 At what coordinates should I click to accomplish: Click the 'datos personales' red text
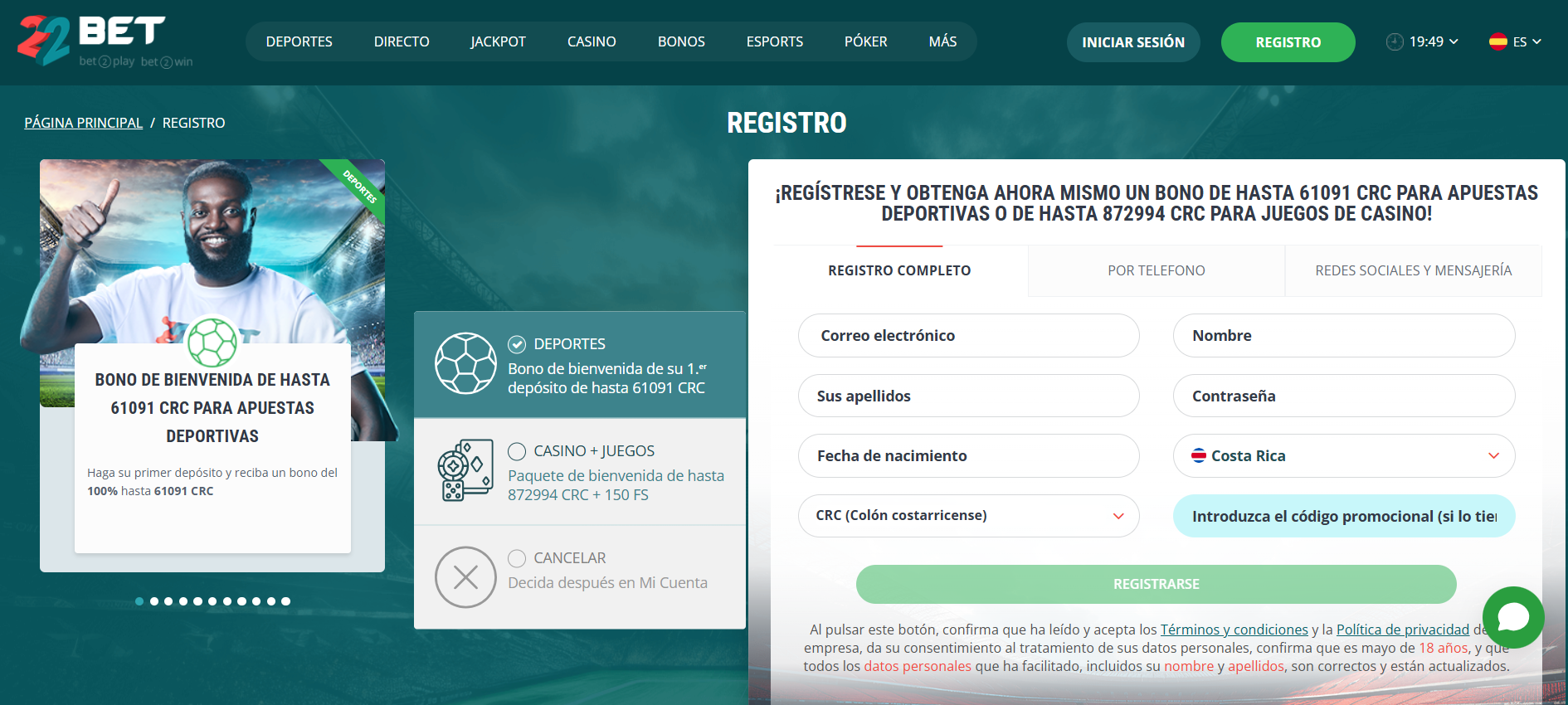pos(918,666)
